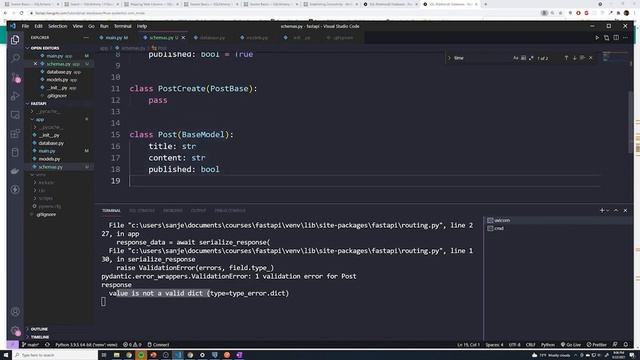Open the Manage gear in activity bar
This screenshot has width=640, height=360.
pyautogui.click(x=15, y=330)
